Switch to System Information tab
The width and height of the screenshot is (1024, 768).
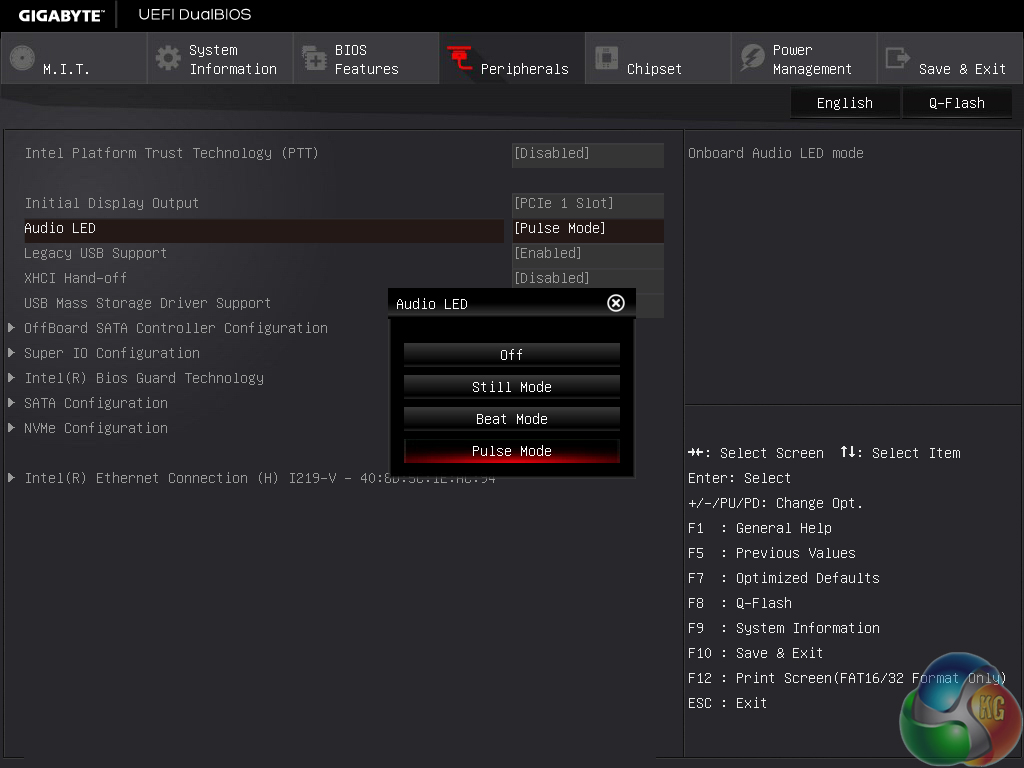coord(220,59)
